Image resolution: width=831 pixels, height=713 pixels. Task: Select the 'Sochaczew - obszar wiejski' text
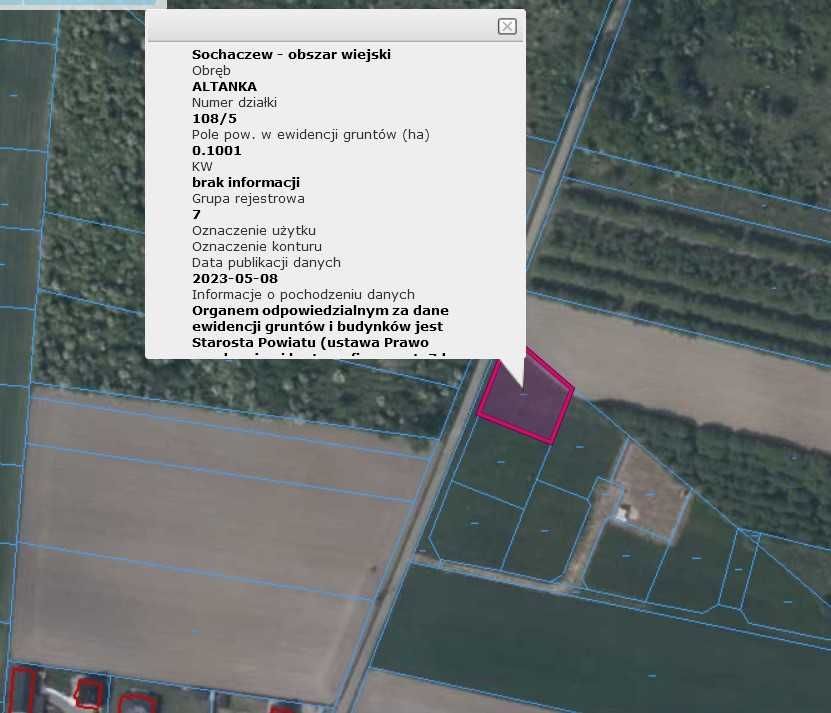(x=291, y=55)
